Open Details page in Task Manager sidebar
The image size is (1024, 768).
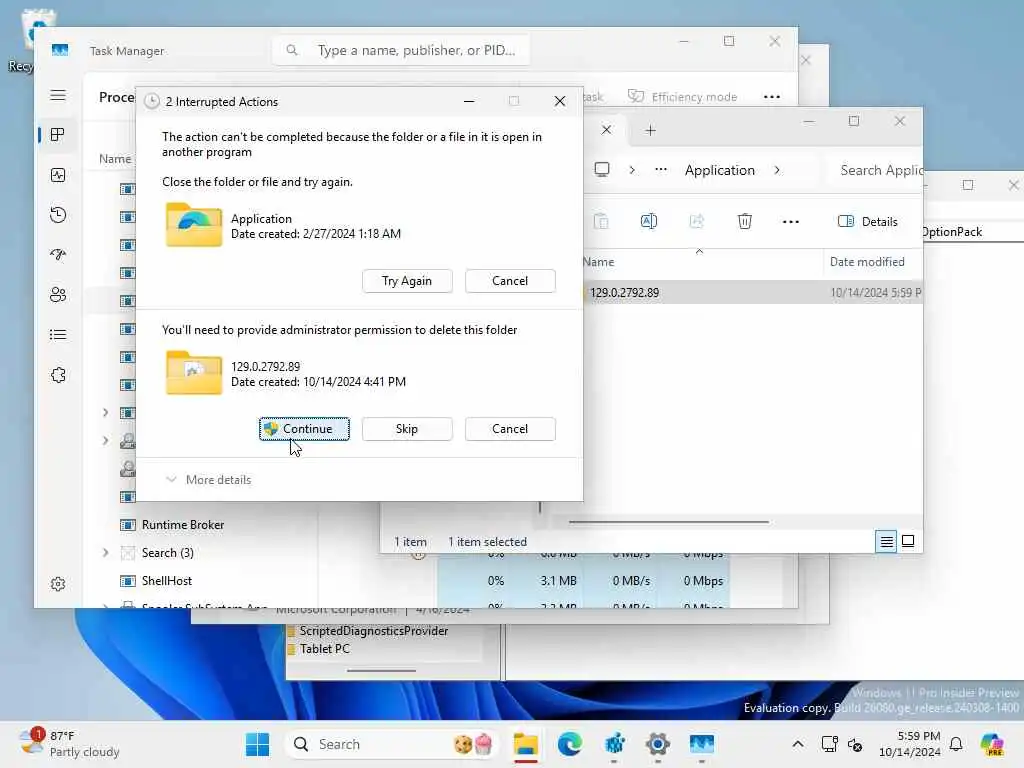tap(58, 335)
